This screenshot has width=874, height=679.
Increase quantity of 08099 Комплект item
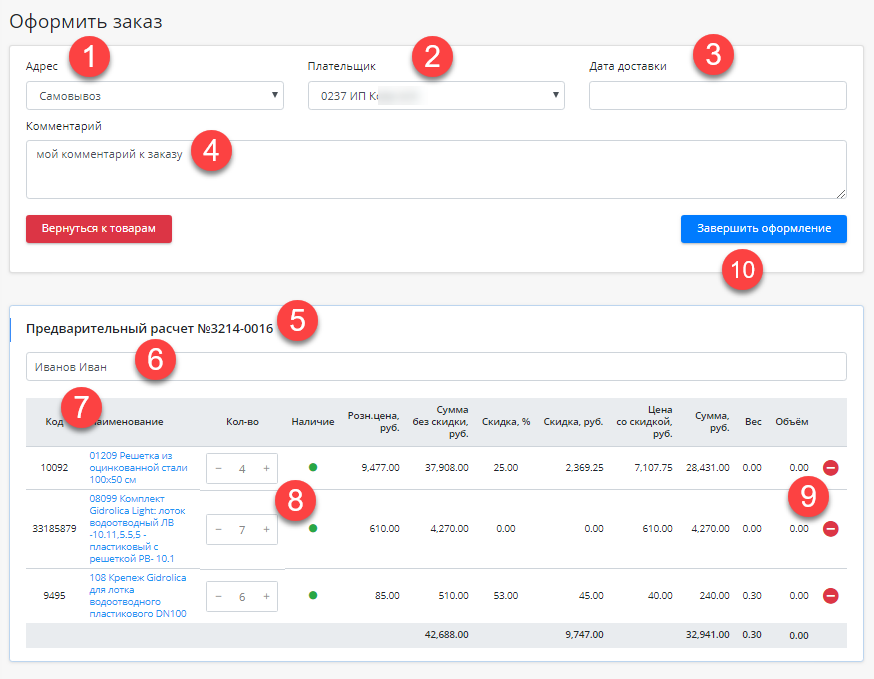pyautogui.click(x=266, y=530)
